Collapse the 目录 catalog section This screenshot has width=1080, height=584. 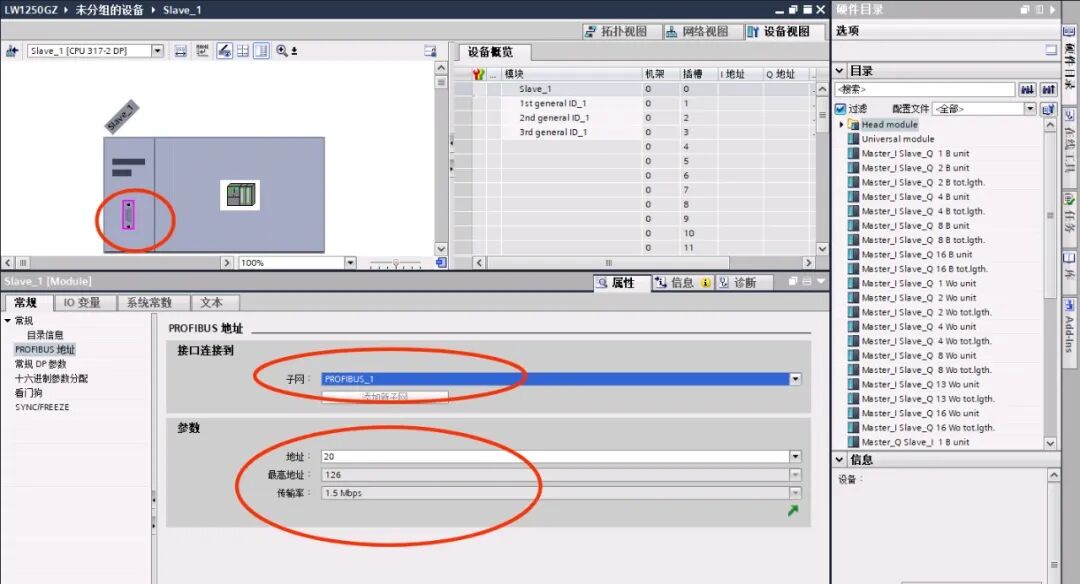pos(840,71)
